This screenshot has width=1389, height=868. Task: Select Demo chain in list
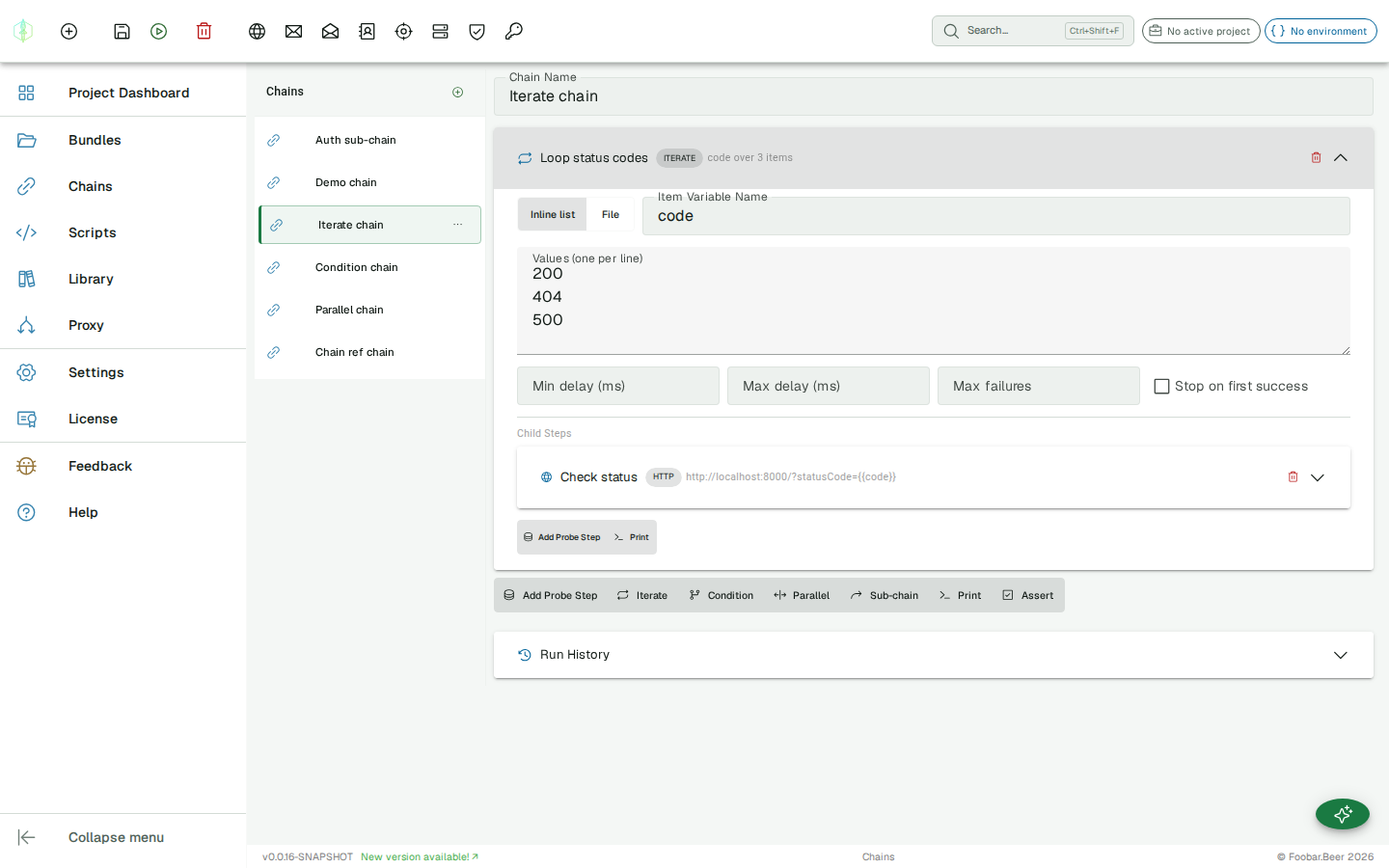pos(369,182)
